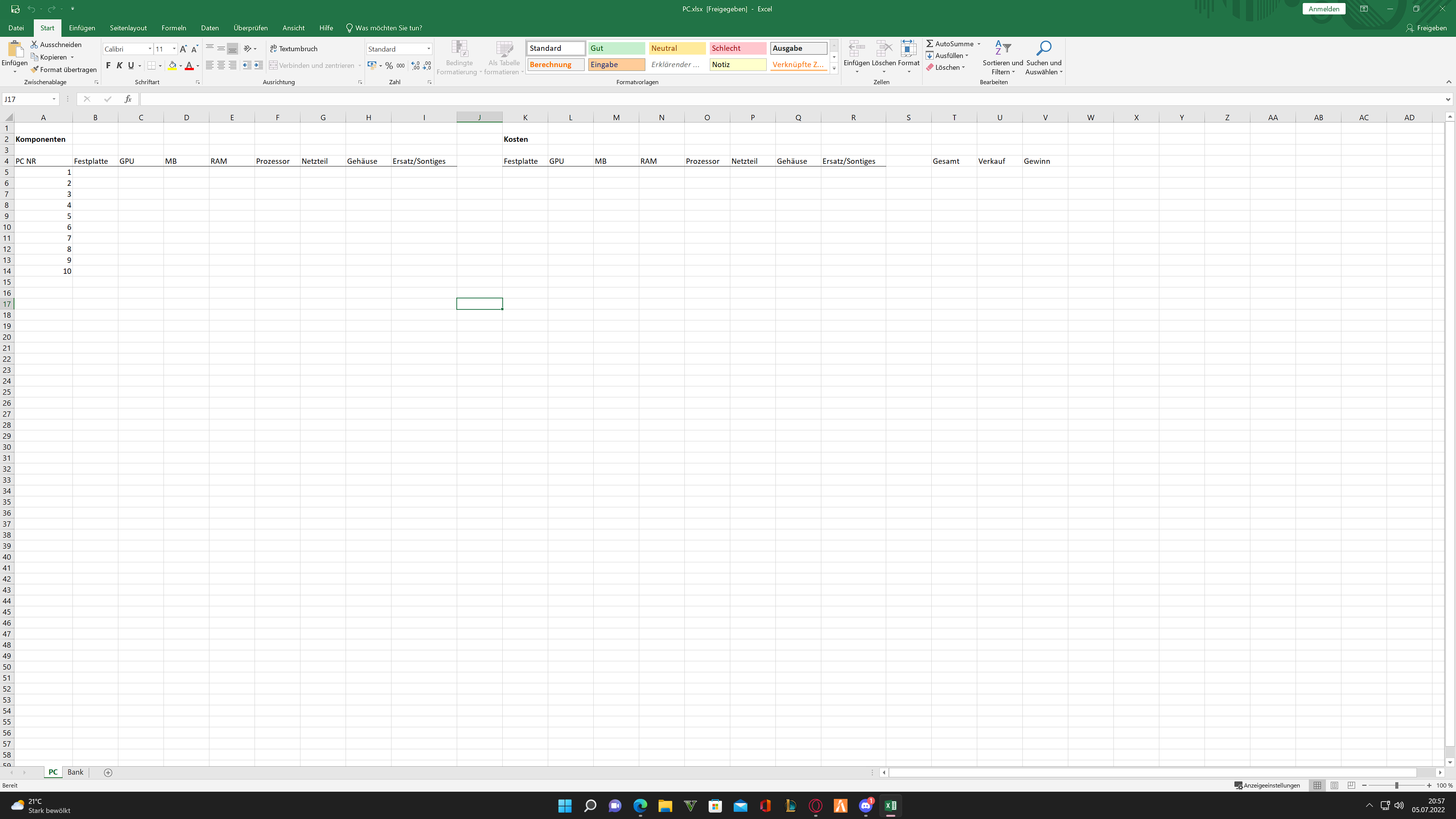Screen dimensions: 1456x819
Task: Open the font name Calibri dropdown
Action: click(150, 49)
